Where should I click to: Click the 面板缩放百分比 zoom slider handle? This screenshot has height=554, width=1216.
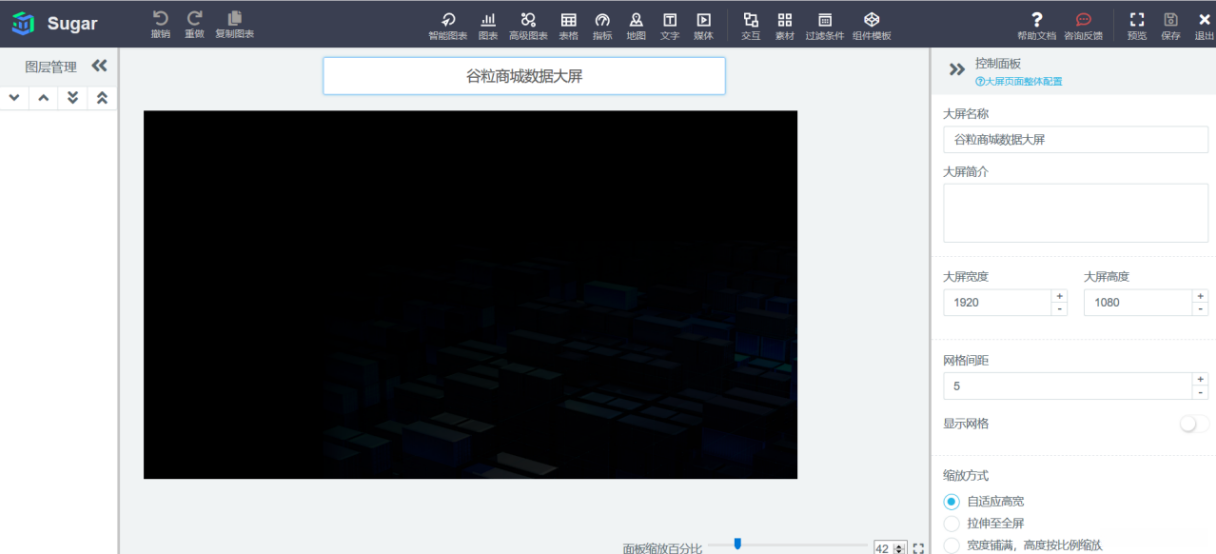(x=737, y=543)
